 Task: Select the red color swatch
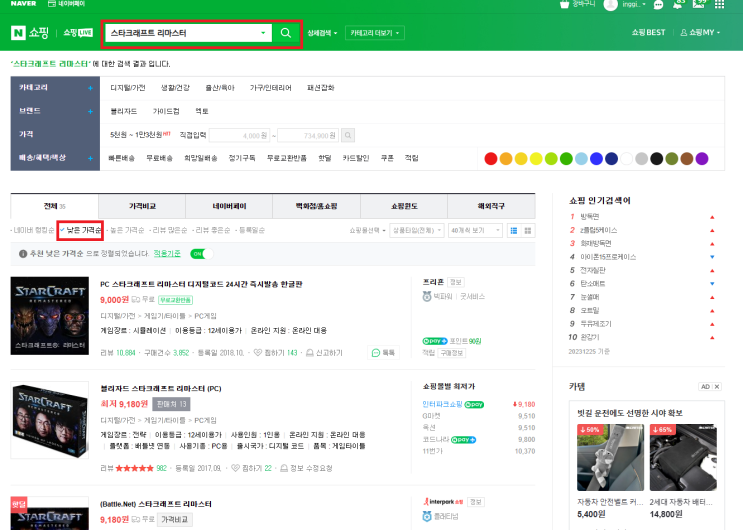(491, 159)
